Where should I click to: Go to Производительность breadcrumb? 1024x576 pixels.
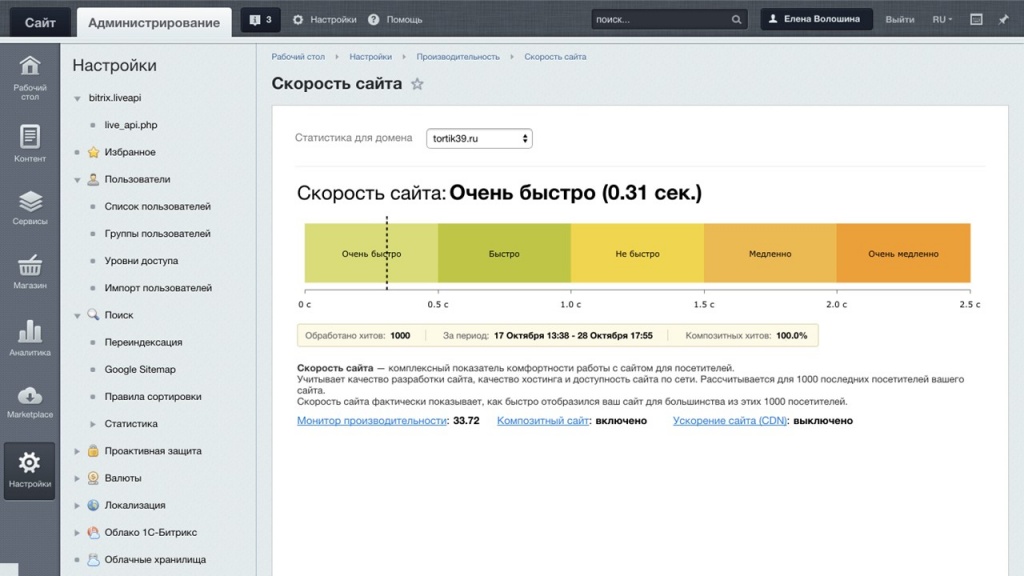[458, 57]
